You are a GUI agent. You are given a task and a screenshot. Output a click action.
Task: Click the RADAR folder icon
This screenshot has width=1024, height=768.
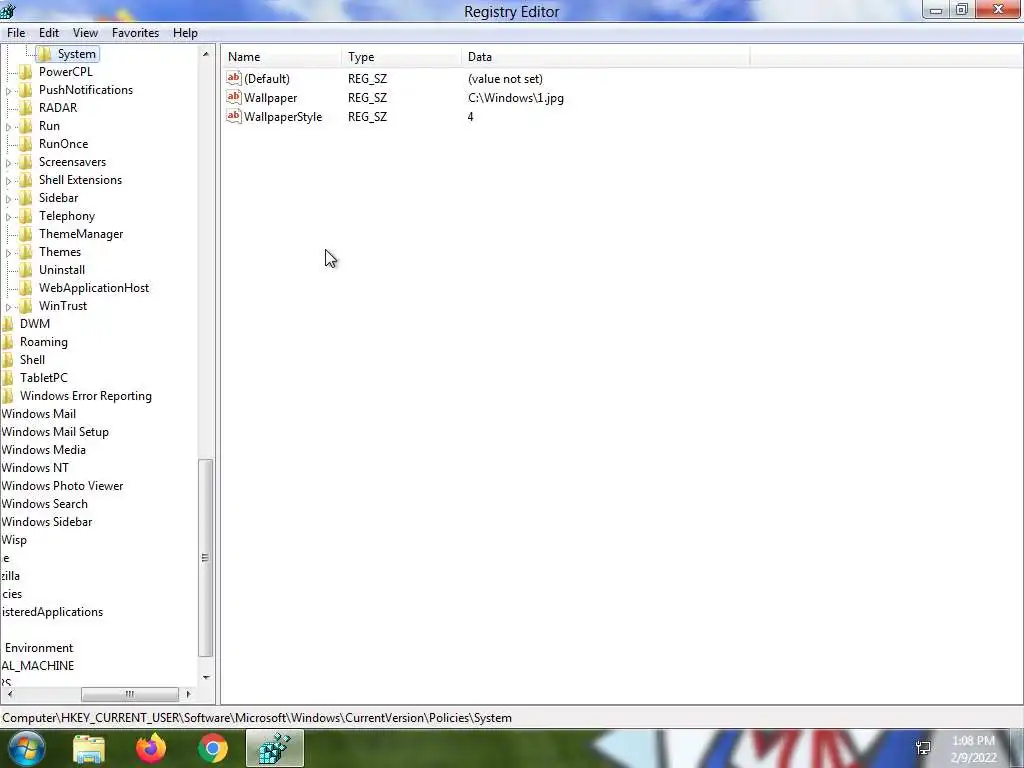click(x=25, y=108)
